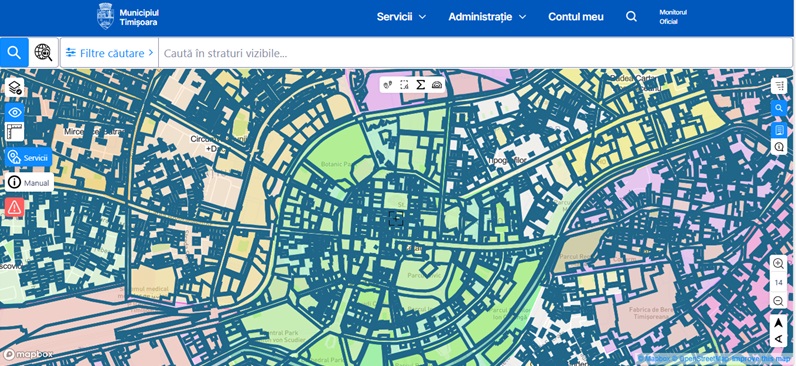Zoom in on the map
Screen dimensions: 796x366
[778, 263]
